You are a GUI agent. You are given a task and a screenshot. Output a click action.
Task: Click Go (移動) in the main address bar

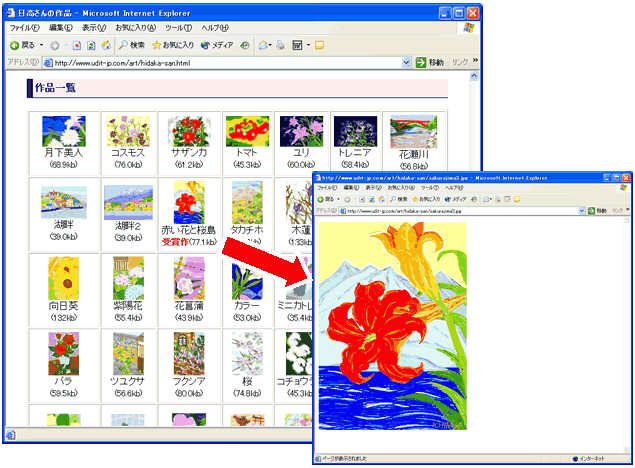coord(430,63)
